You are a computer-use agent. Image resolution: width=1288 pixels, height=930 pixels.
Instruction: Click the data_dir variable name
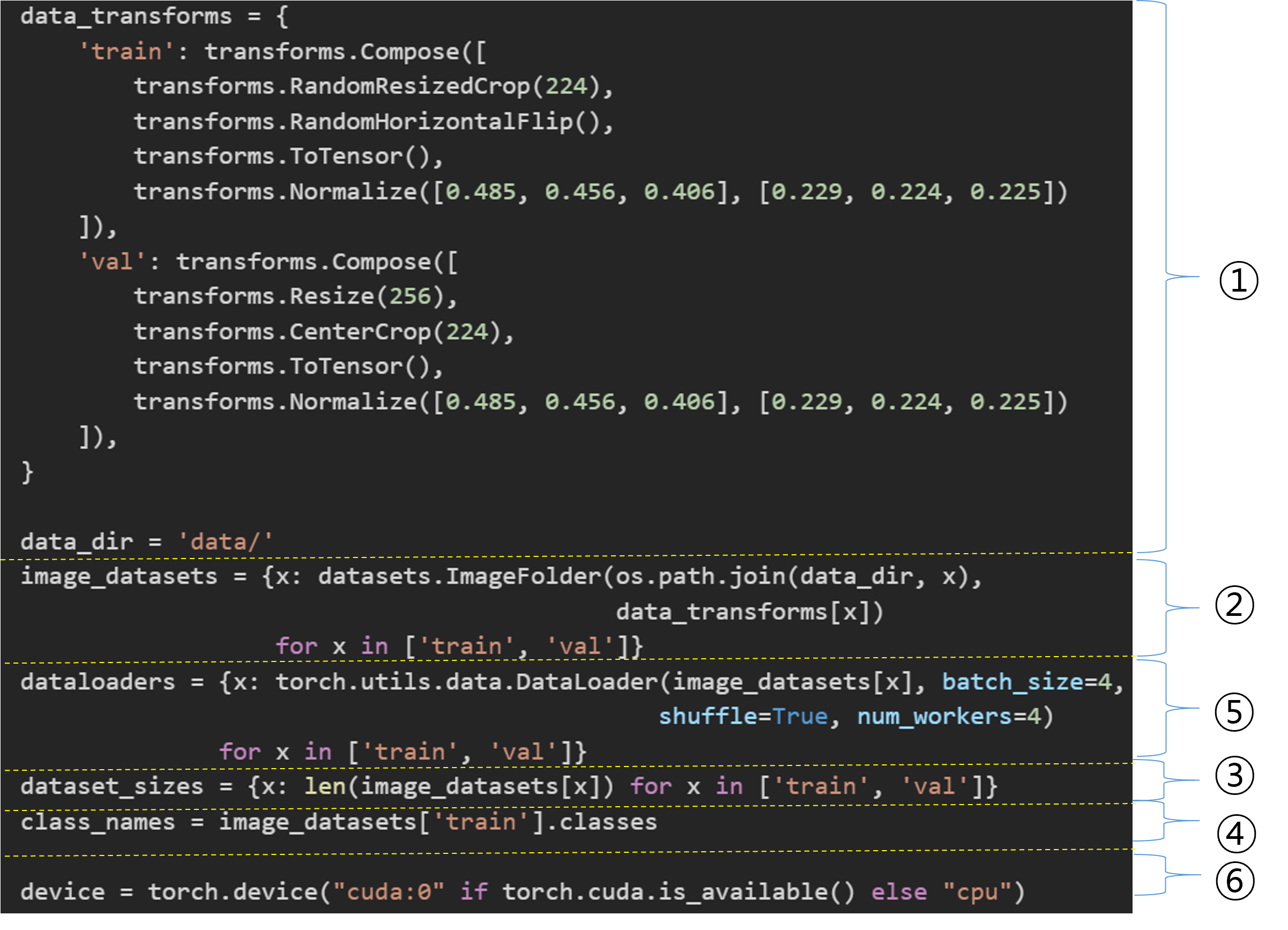point(77,541)
